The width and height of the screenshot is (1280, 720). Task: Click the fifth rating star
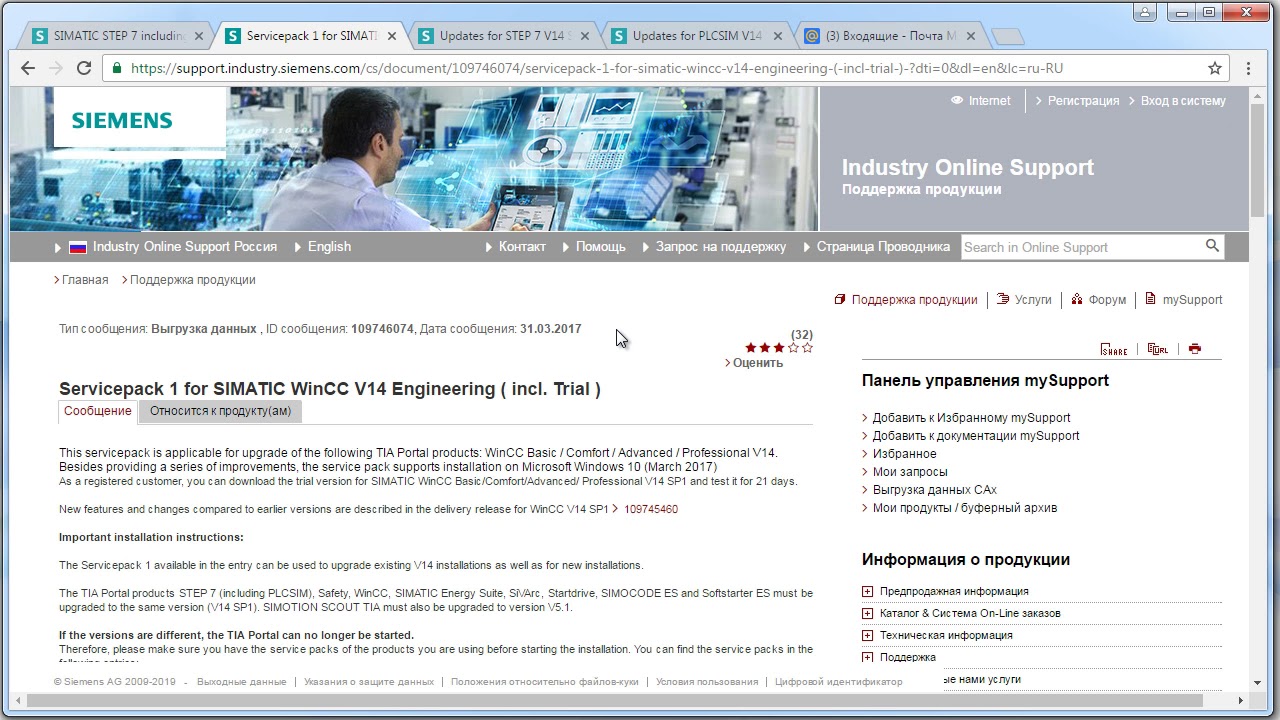click(807, 348)
